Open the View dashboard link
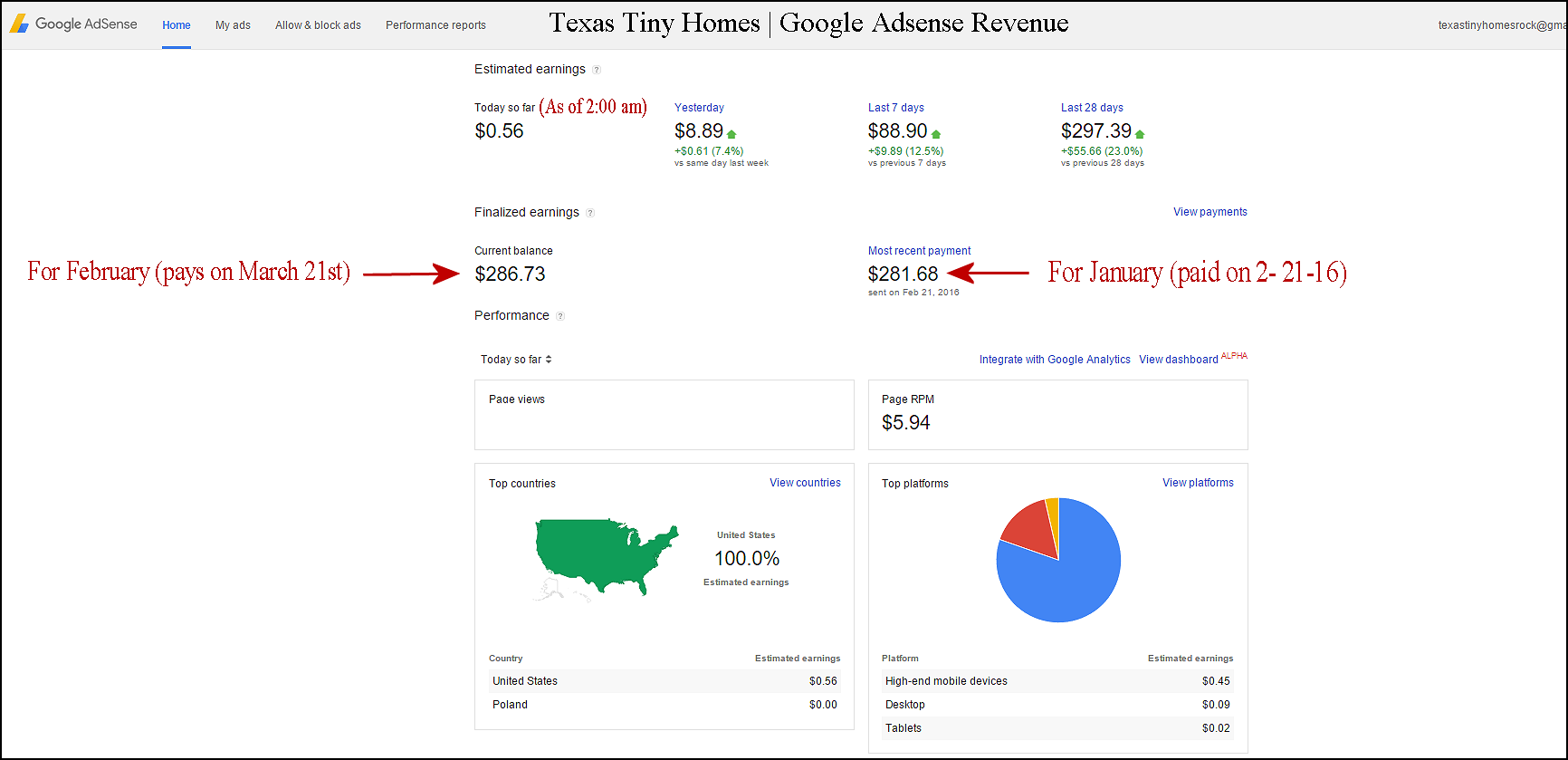Screen dimensions: 1568x760 pyautogui.click(x=1178, y=360)
